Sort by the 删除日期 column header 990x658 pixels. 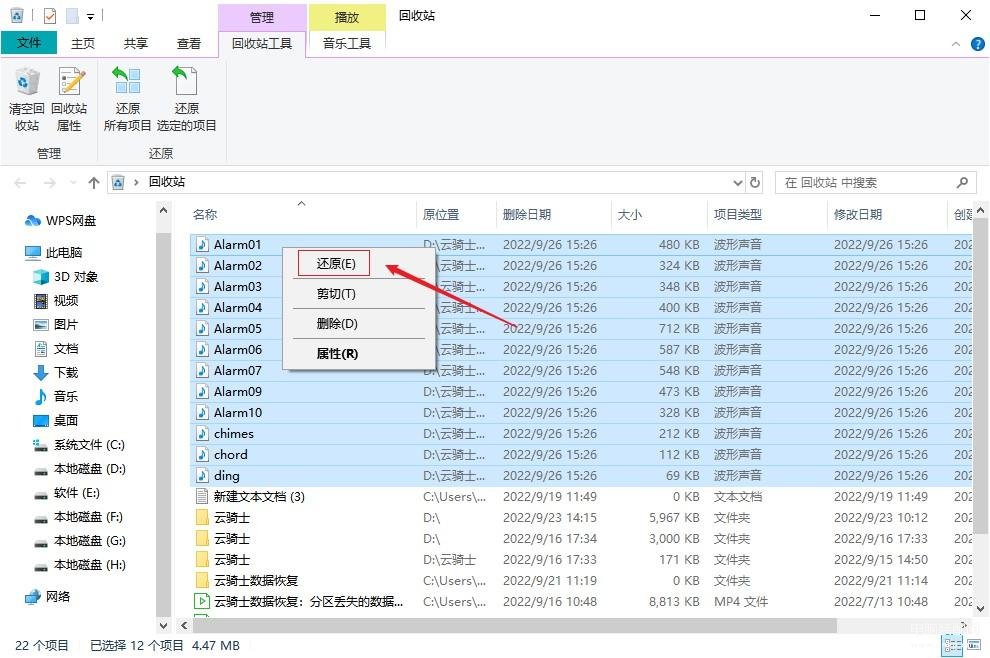tap(526, 215)
